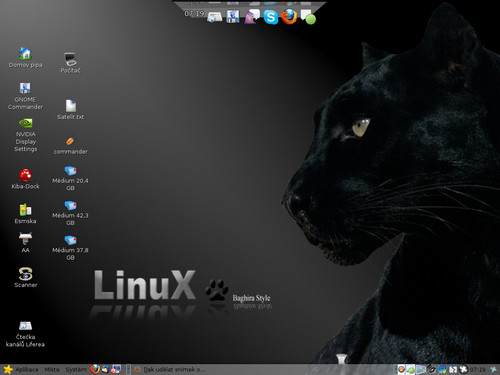This screenshot has width=500, height=375.
Task: Open the Médium 37,8 GB drive
Action: (70, 248)
